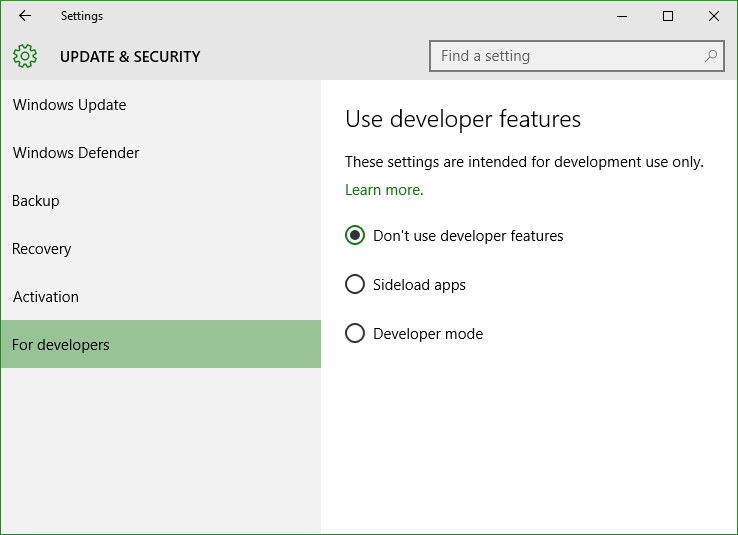Minimize the Settings window
Screen dimensions: 738x535
pos(622,16)
